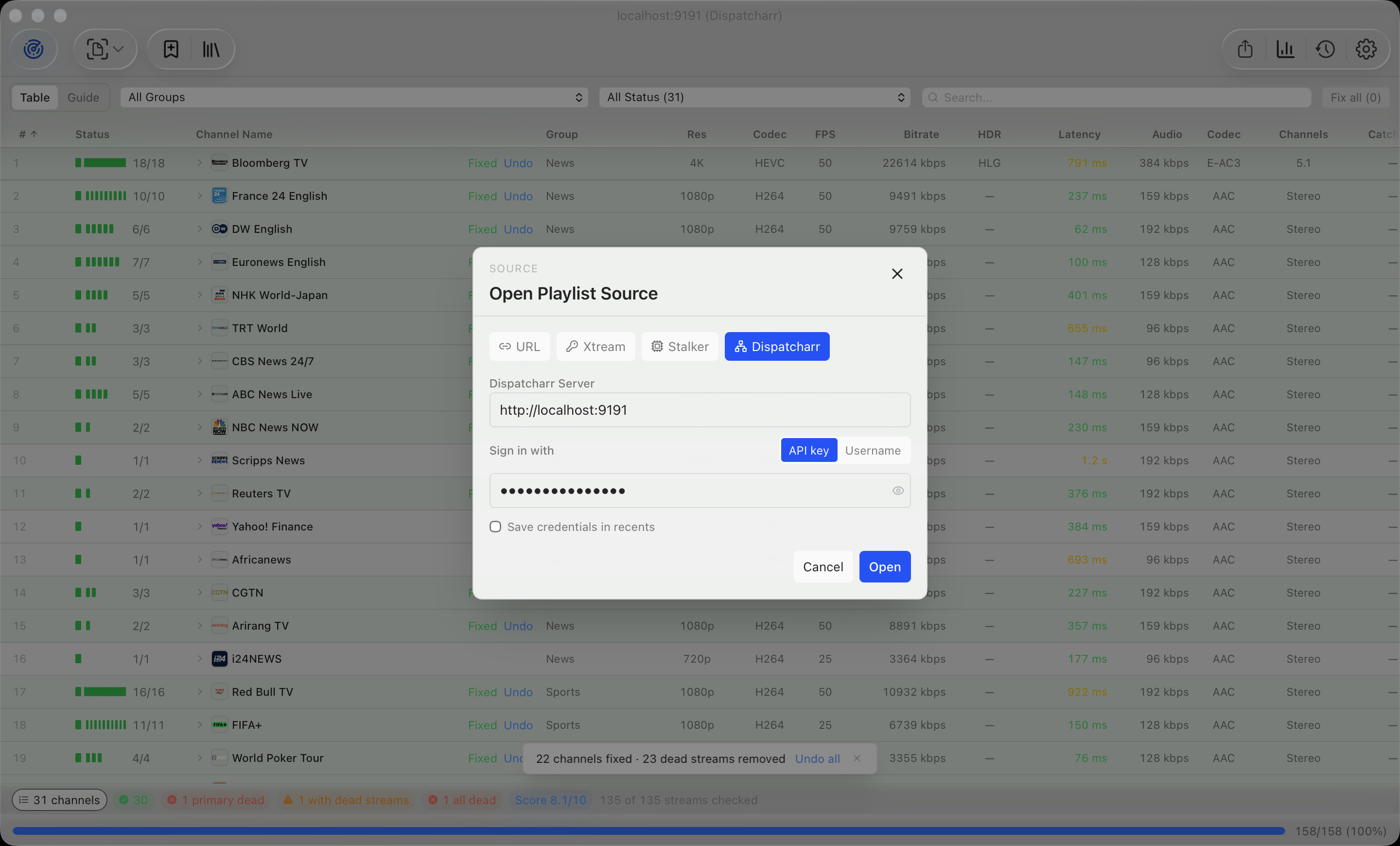
Task: Open the library icon in toolbar
Action: pos(211,49)
